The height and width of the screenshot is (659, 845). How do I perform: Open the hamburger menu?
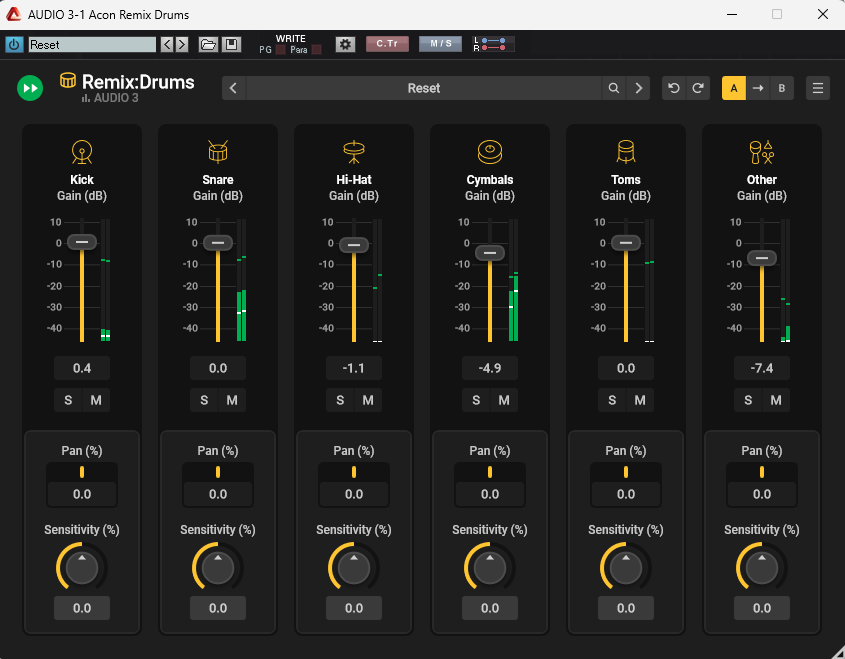tap(818, 88)
